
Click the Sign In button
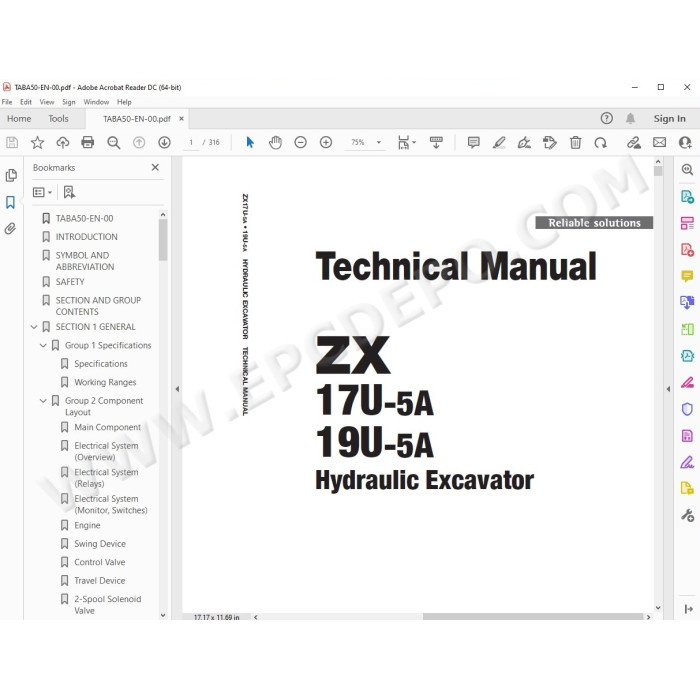[669, 119]
